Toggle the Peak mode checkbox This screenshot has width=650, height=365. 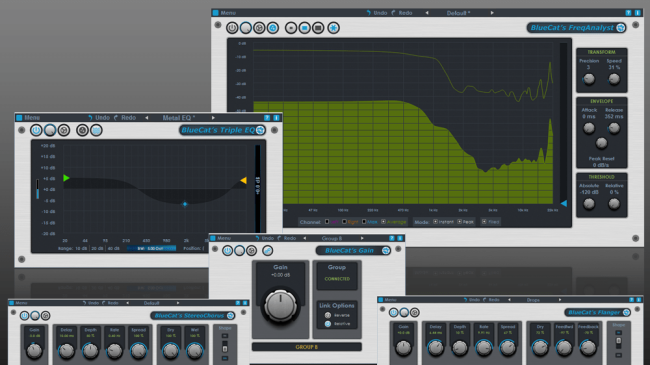click(459, 222)
